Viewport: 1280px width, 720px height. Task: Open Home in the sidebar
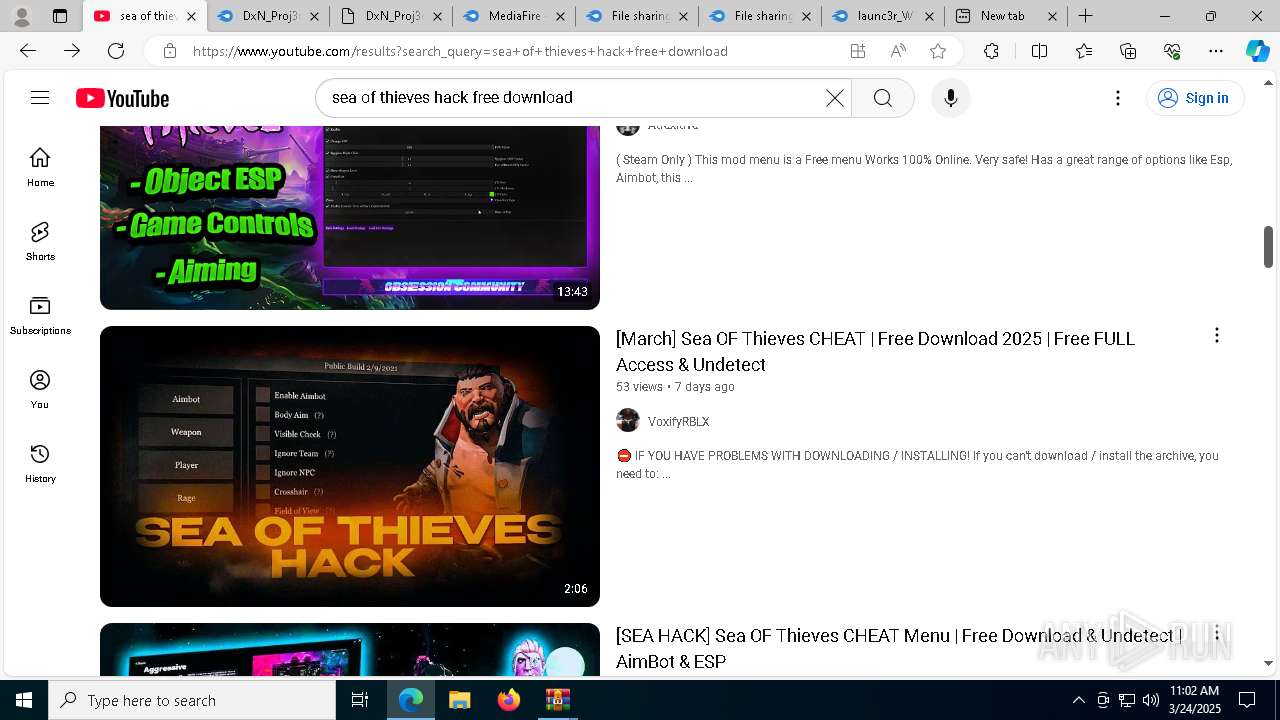[x=40, y=167]
